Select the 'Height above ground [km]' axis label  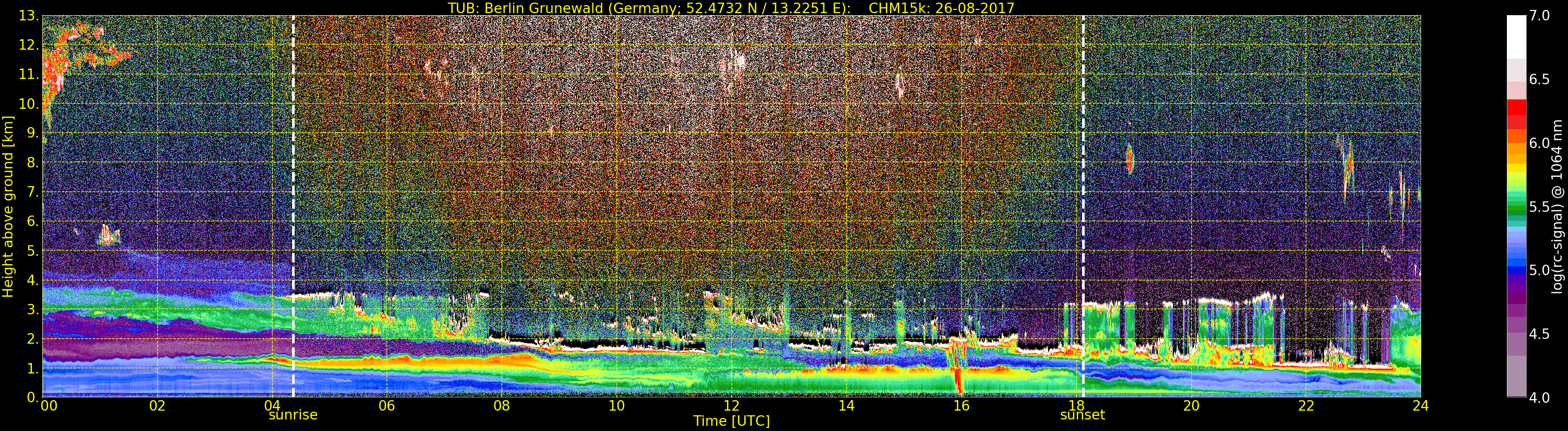coord(8,207)
